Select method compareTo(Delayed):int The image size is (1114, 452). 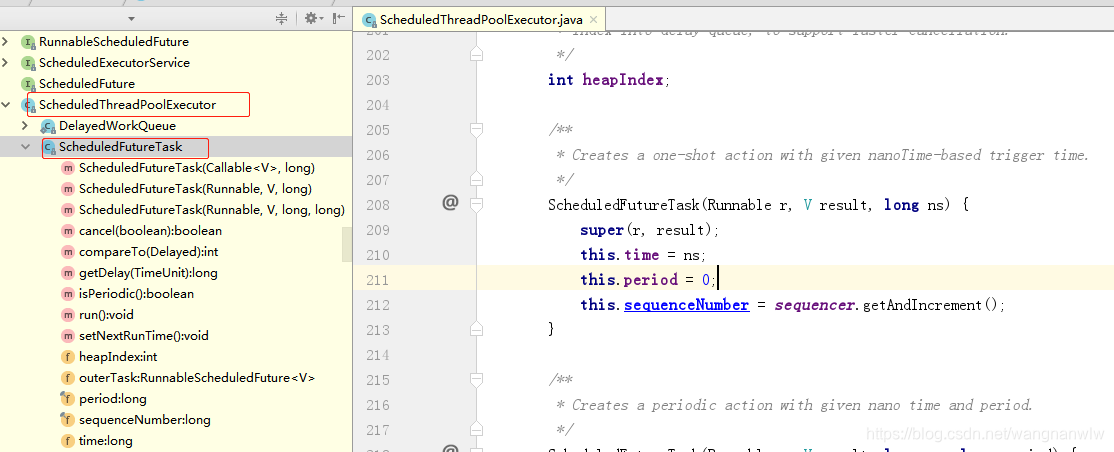(148, 252)
